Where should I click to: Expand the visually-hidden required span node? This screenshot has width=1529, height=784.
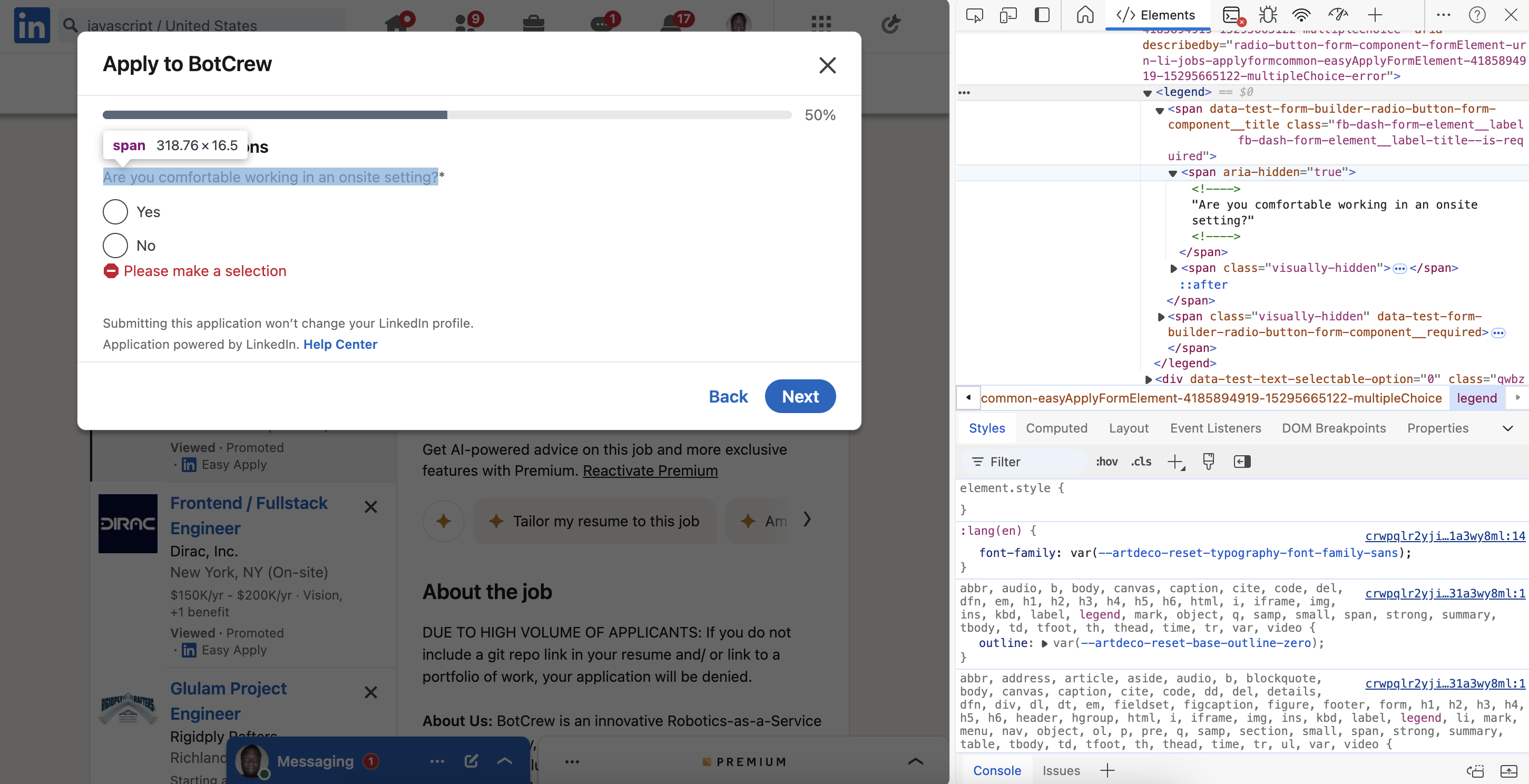tap(1160, 318)
